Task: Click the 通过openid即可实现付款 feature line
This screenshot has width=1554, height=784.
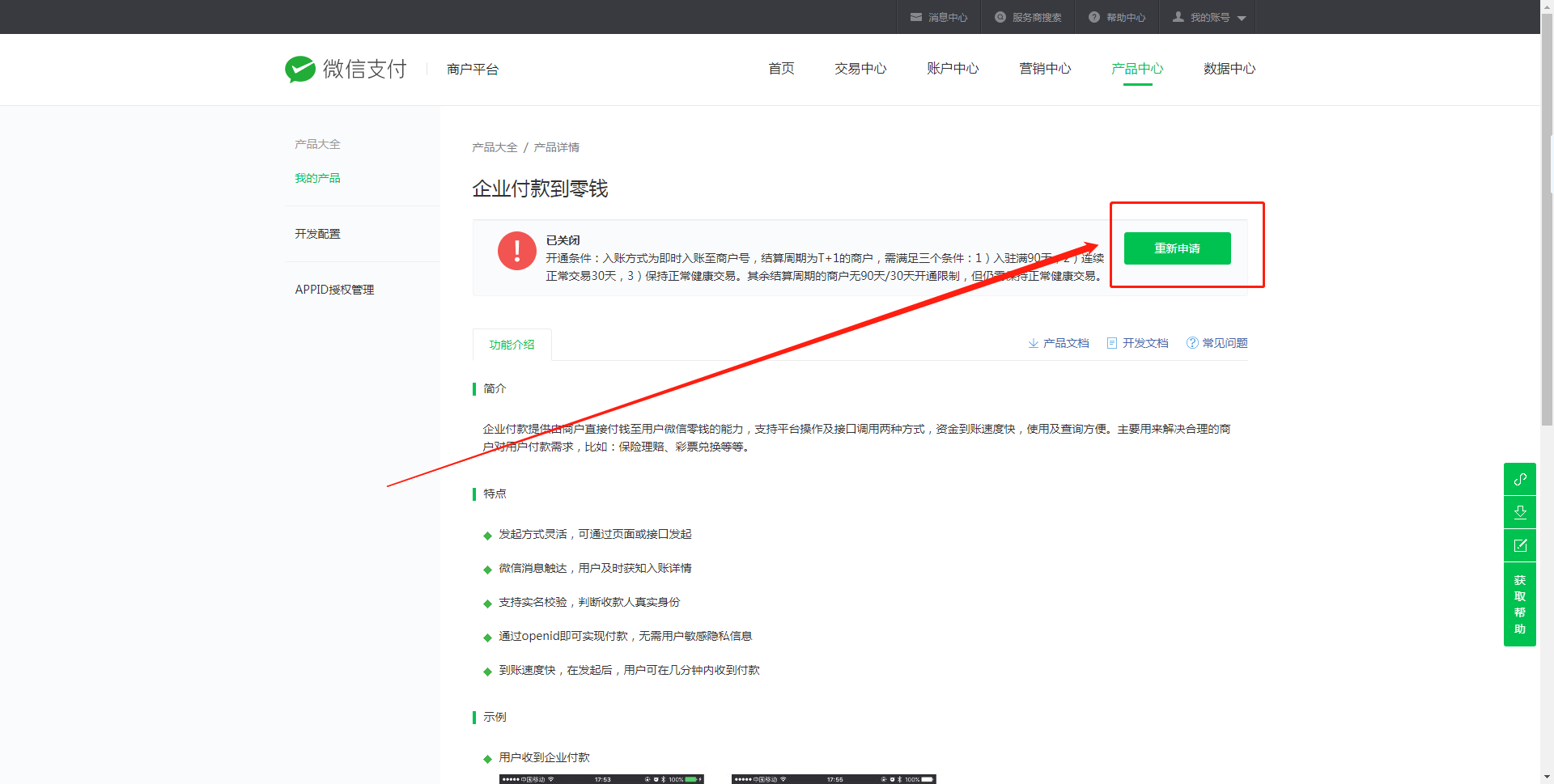Action: [x=625, y=636]
